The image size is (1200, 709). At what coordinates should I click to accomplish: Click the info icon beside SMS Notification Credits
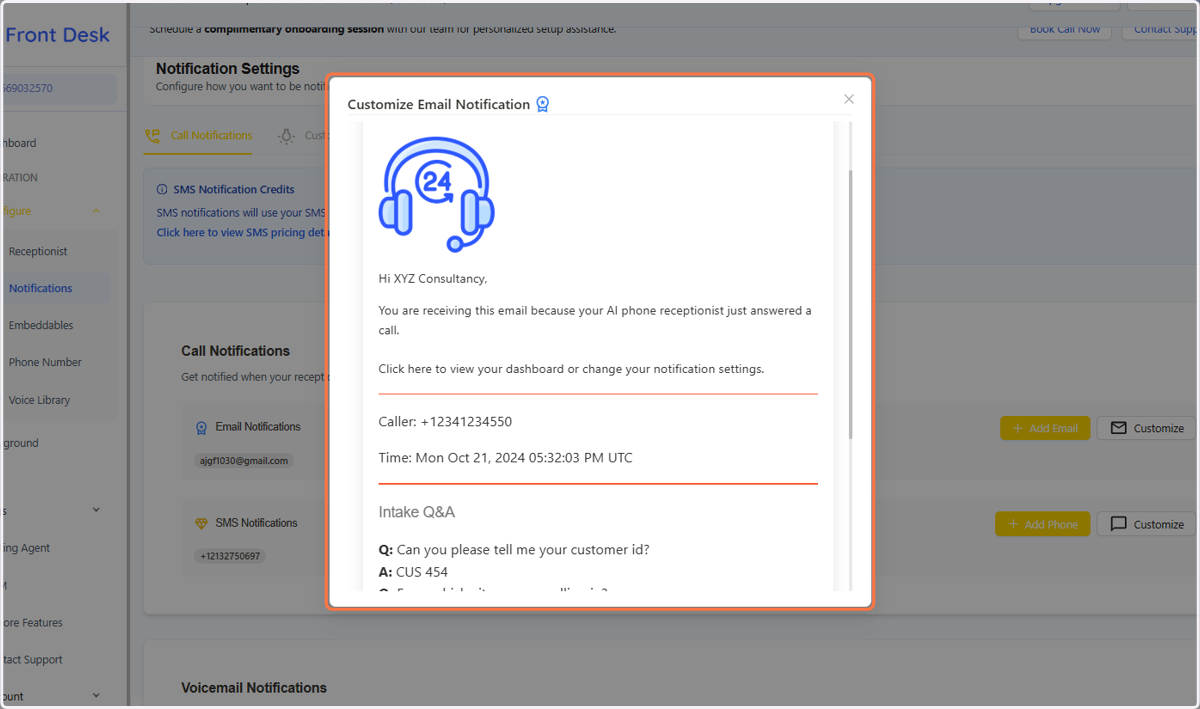[162, 189]
